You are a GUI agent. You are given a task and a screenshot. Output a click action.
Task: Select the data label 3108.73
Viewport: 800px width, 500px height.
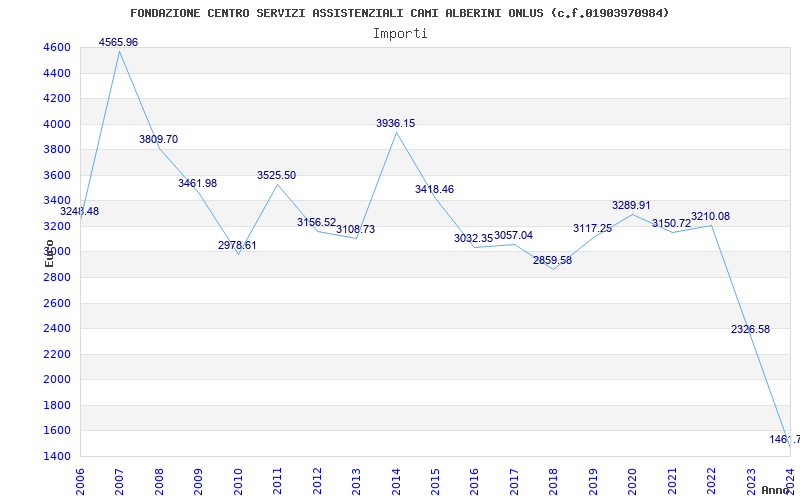pyautogui.click(x=356, y=230)
